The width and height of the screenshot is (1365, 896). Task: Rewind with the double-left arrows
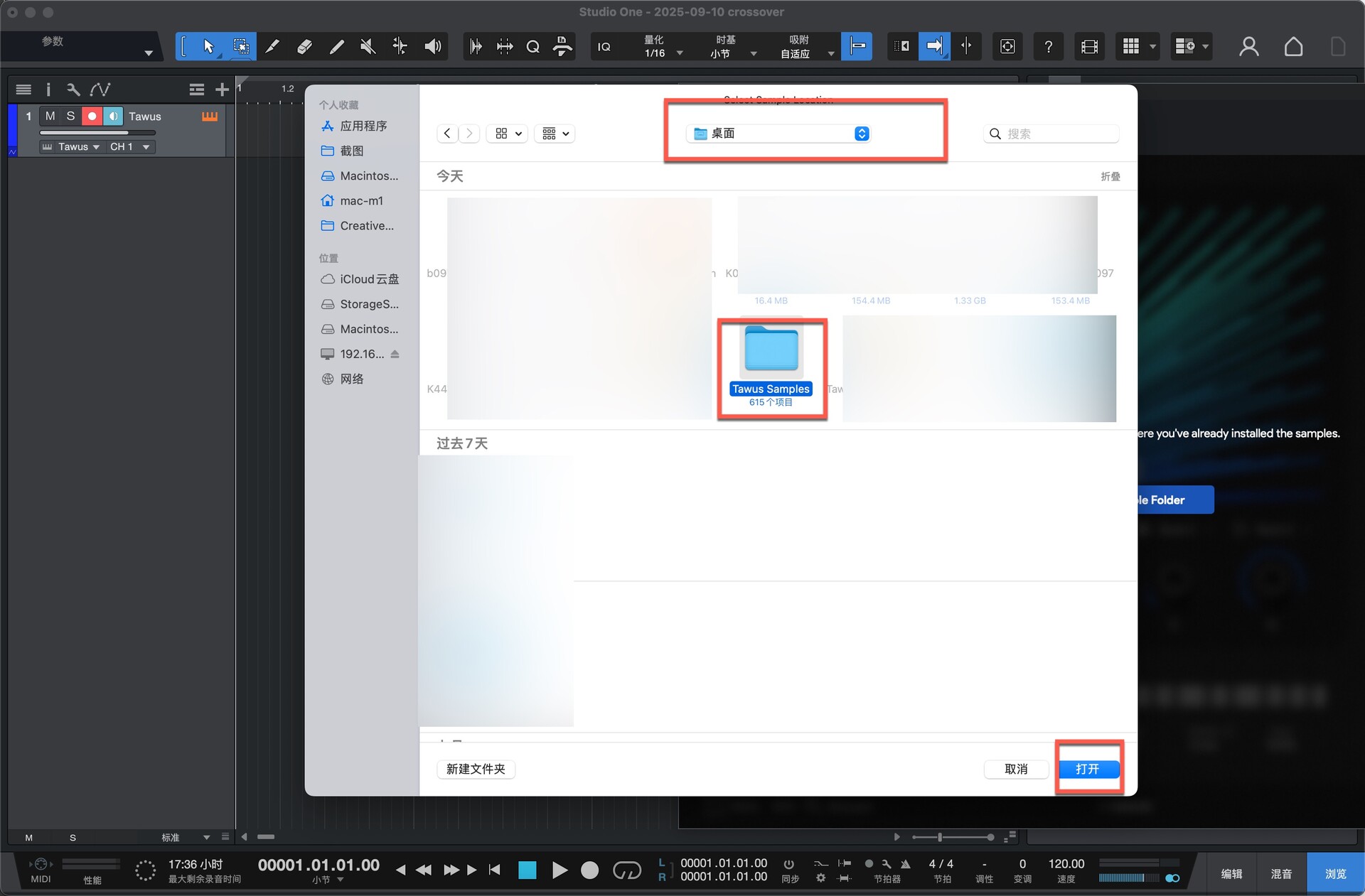(x=423, y=870)
